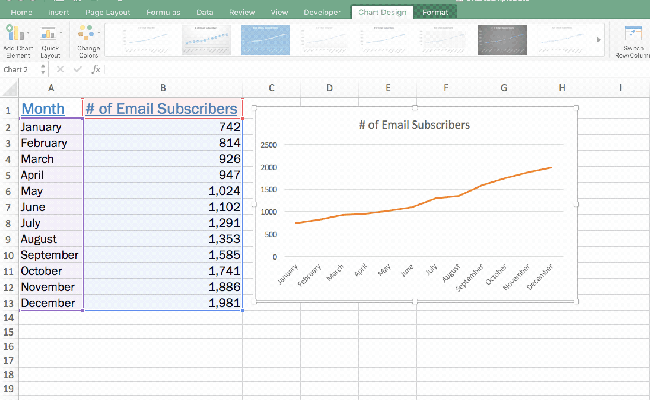Viewport: 650px width, 400px height.
Task: Open the Home ribbon tab
Action: point(22,12)
